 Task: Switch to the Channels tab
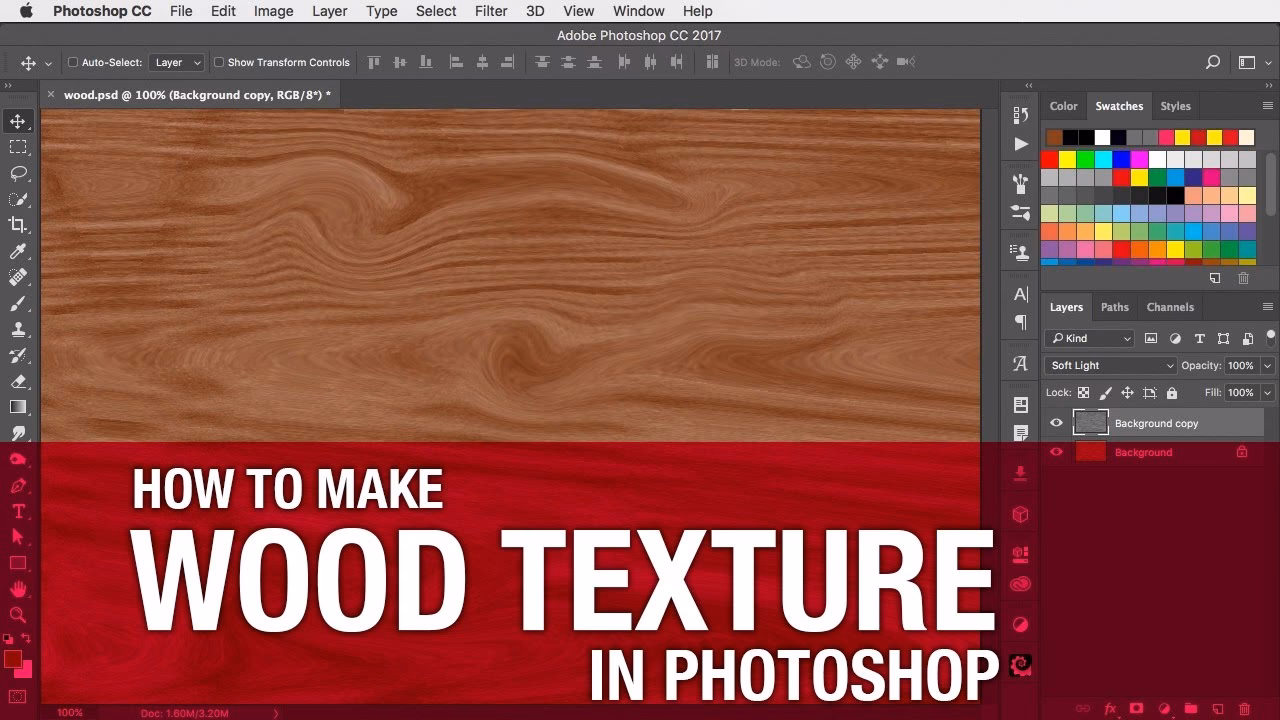click(1170, 307)
